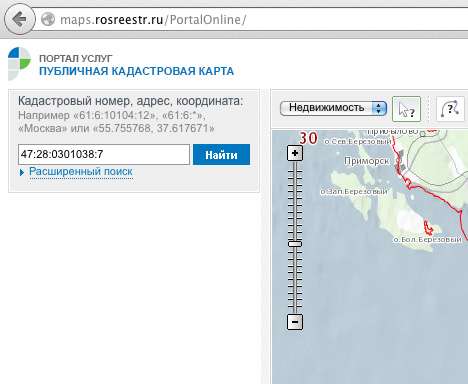468x384 pixels.
Task: Click the Найти search button
Action: pos(221,154)
